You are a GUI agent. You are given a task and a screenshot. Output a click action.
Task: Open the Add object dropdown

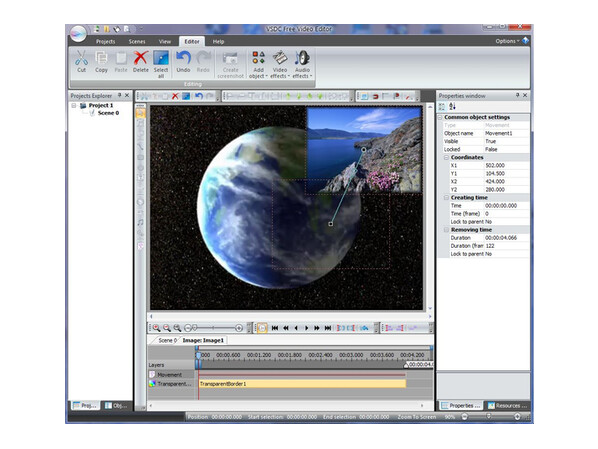258,64
